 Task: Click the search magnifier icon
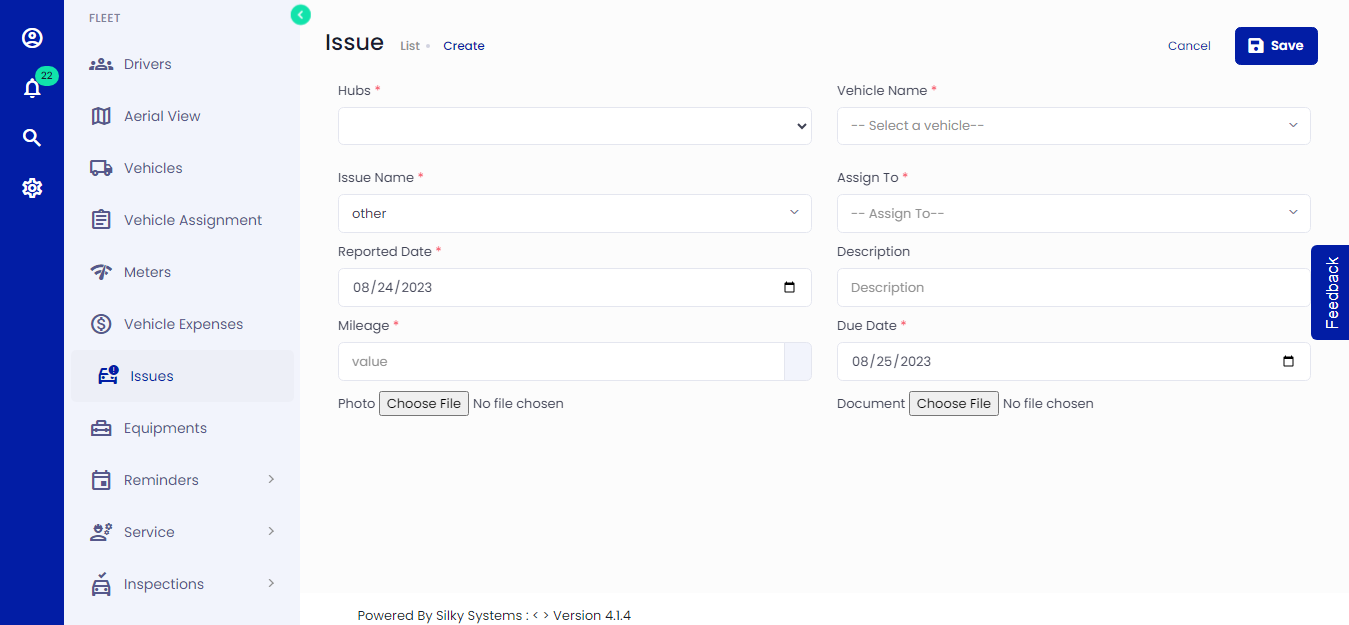(32, 138)
